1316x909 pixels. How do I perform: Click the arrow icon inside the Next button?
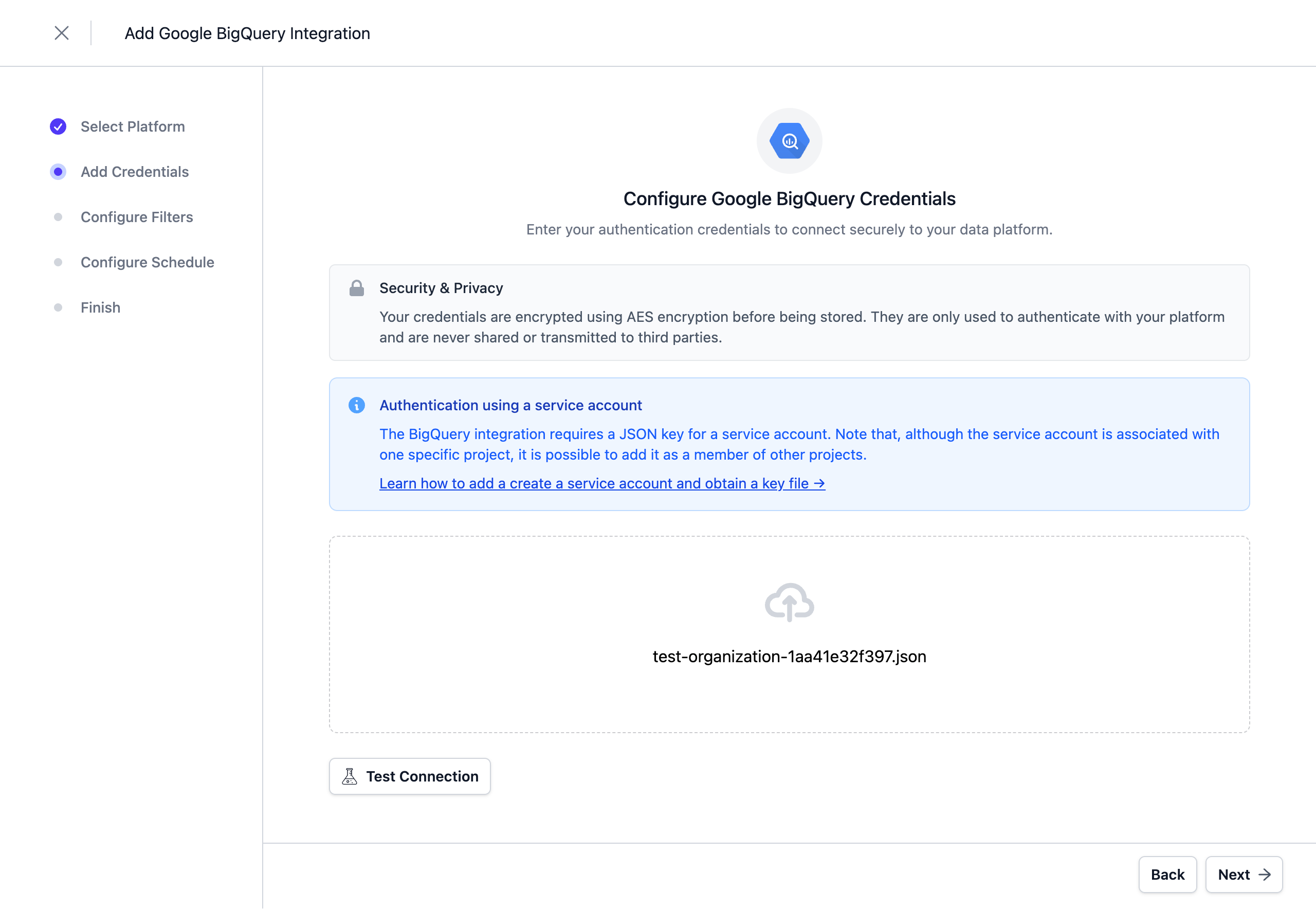click(1265, 874)
